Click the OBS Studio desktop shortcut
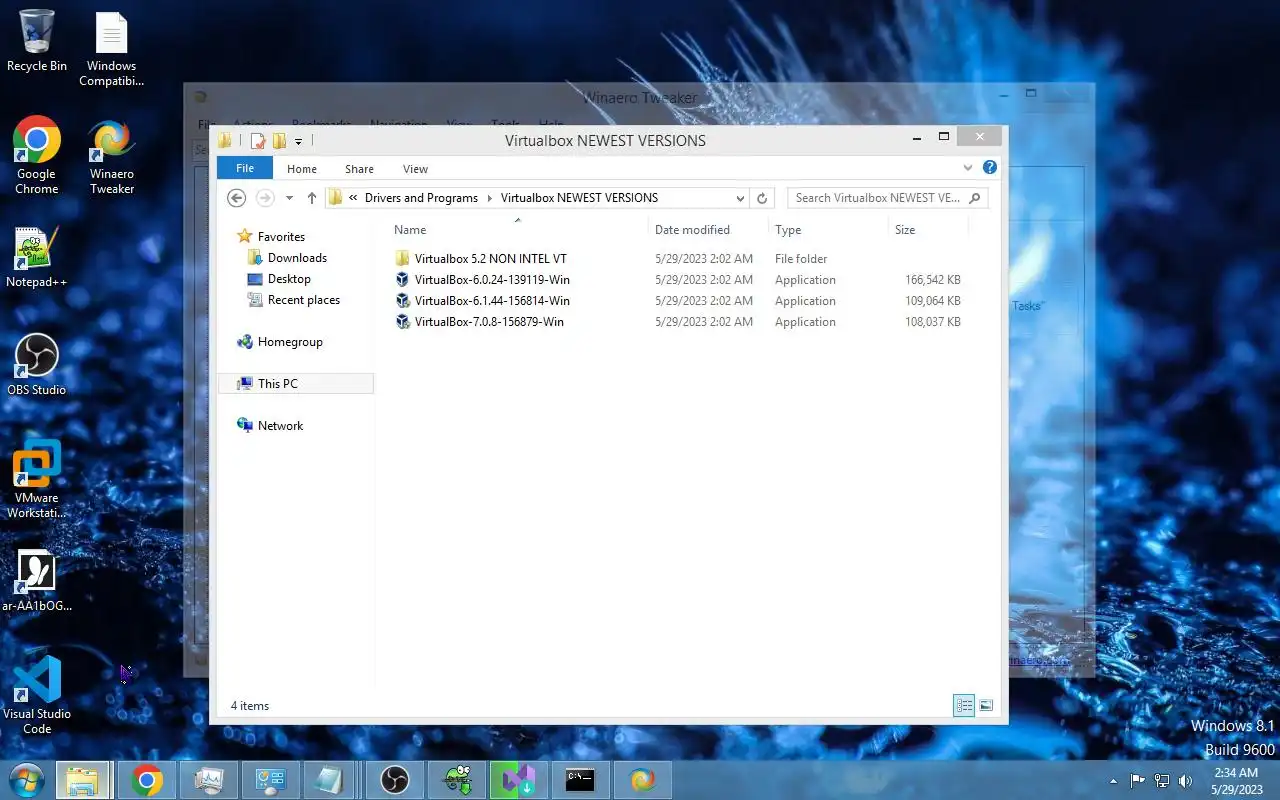This screenshot has width=1280, height=800. click(x=37, y=365)
